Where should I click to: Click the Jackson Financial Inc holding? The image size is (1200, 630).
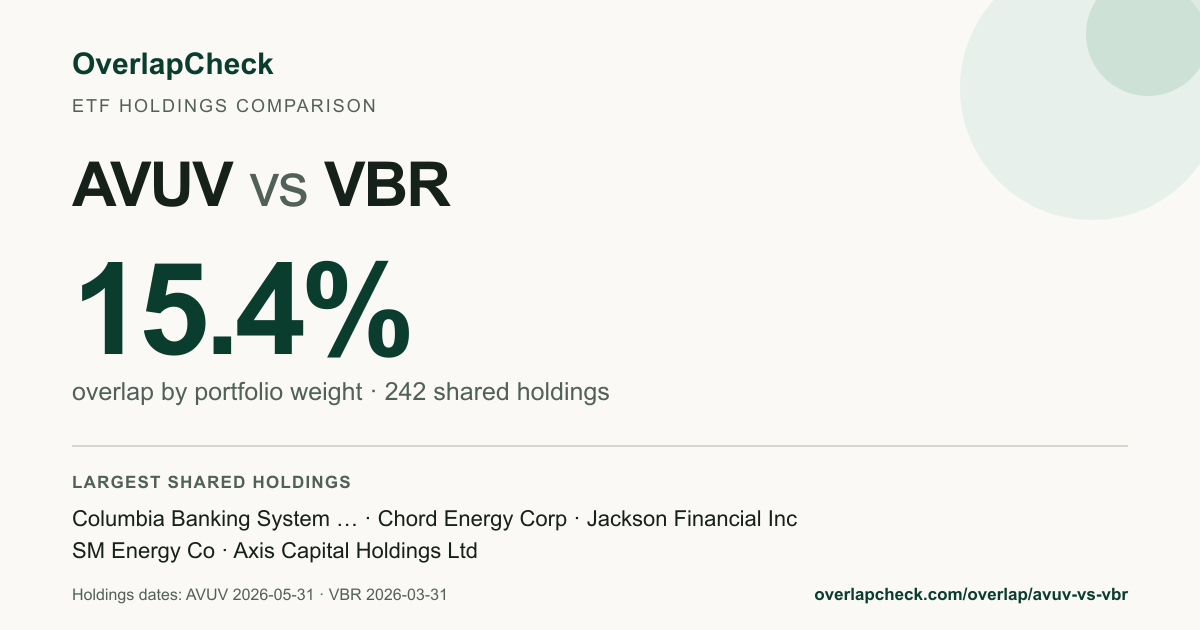(x=692, y=519)
